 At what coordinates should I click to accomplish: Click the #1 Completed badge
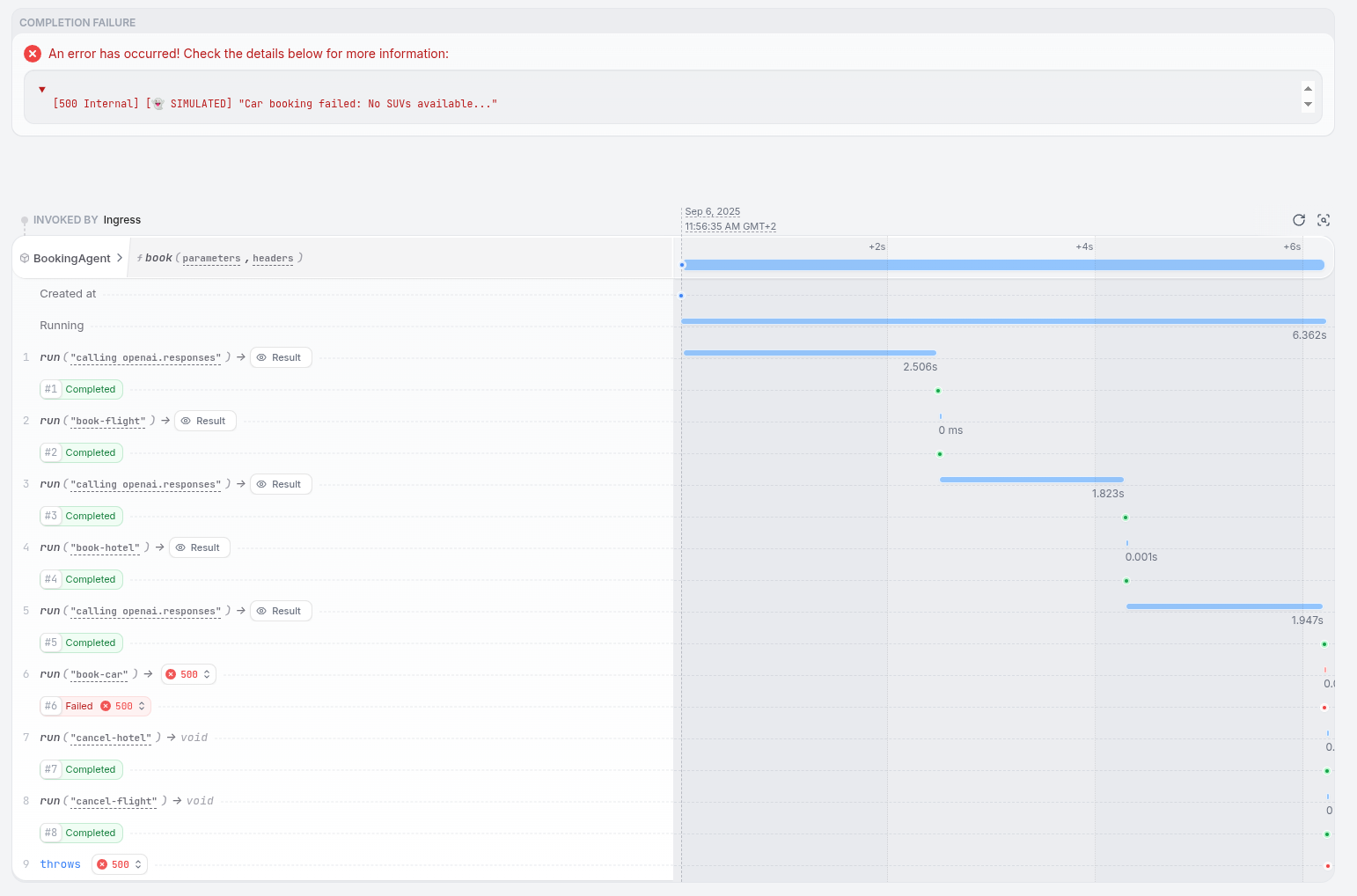point(81,389)
